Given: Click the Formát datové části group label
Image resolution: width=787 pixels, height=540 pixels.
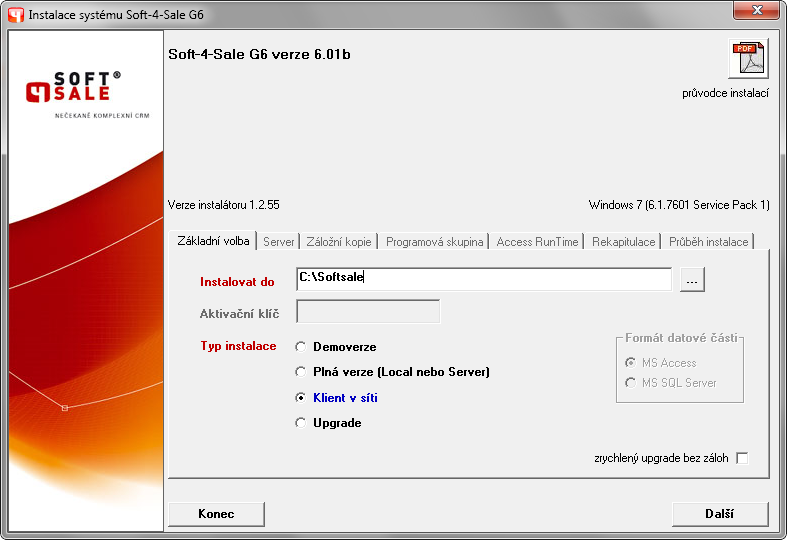Looking at the screenshot, I should click(681, 338).
